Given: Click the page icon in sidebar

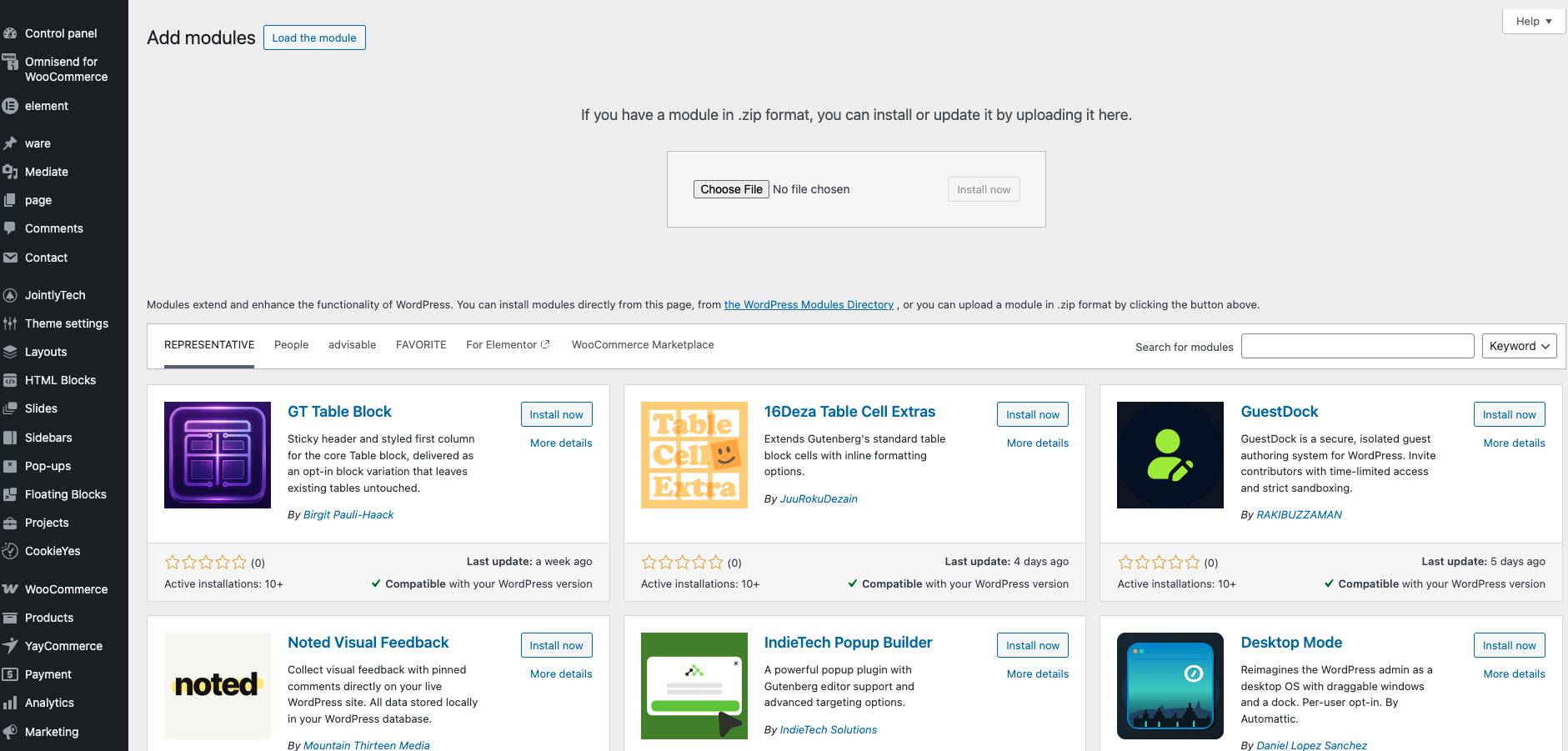Looking at the screenshot, I should click(x=10, y=200).
